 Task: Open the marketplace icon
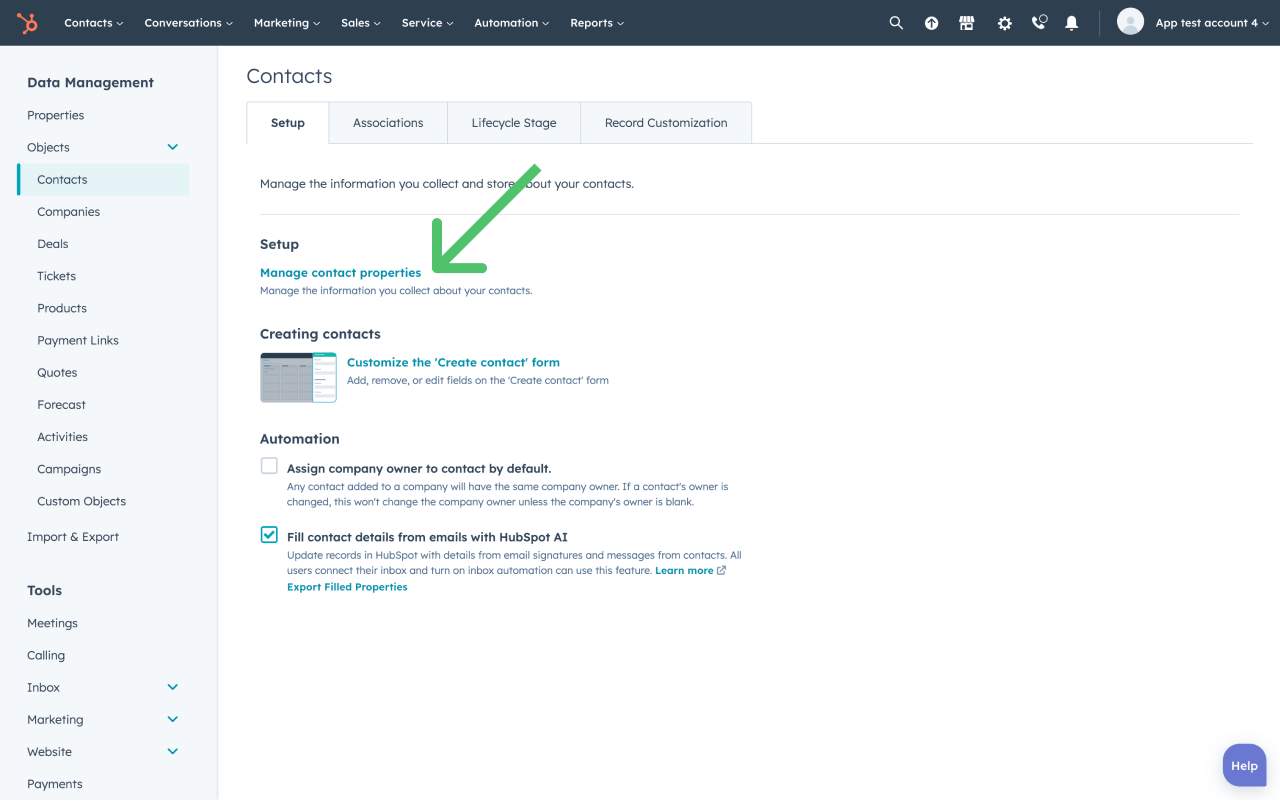(x=967, y=23)
